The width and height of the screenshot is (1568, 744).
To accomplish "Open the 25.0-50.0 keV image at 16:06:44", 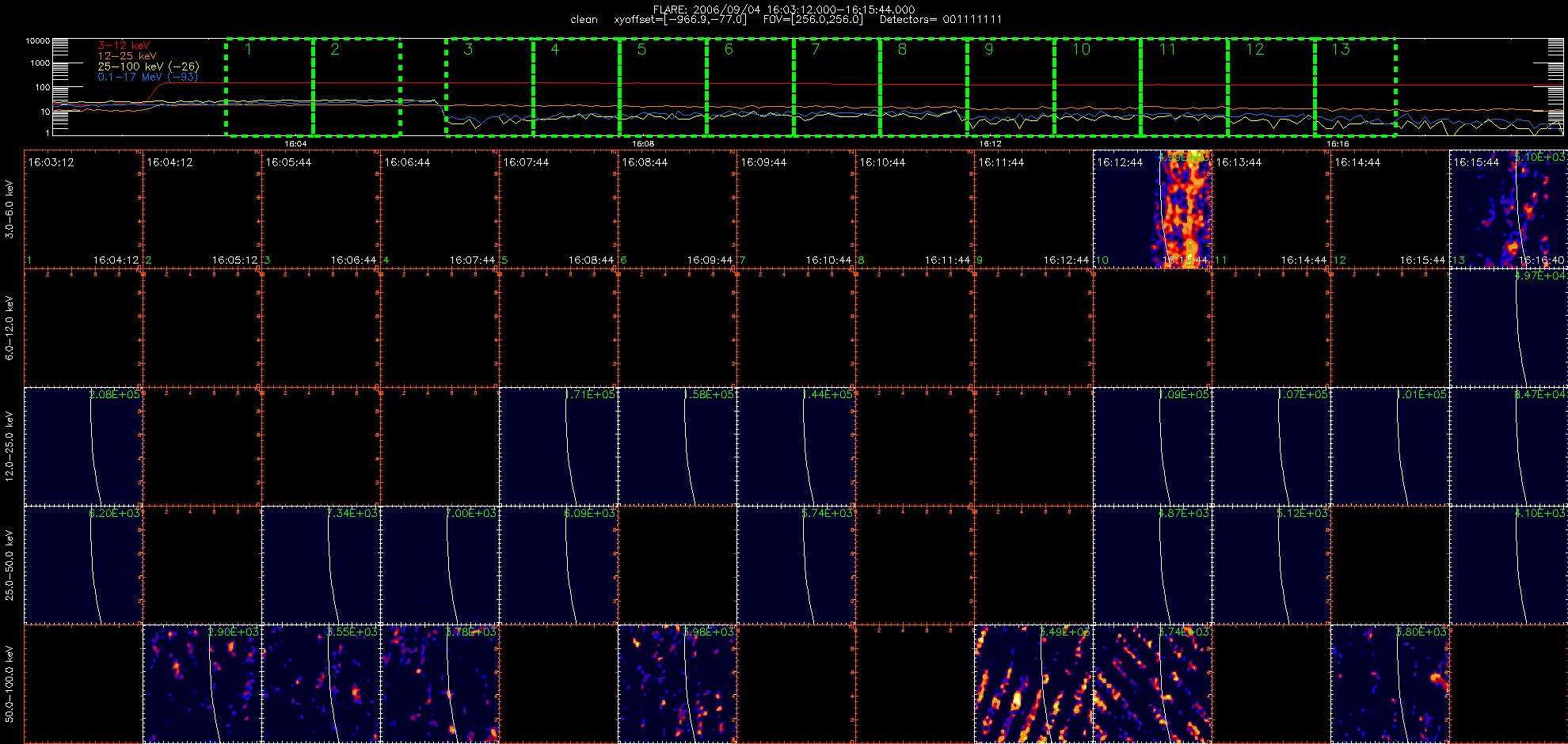I will tap(440, 565).
